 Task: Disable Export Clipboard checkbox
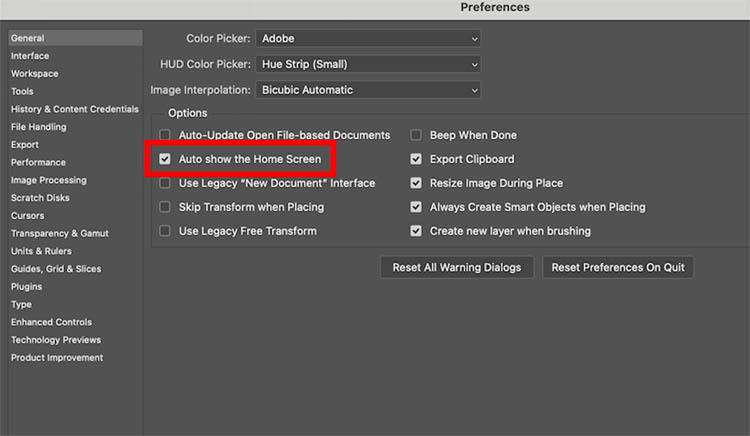tap(416, 159)
